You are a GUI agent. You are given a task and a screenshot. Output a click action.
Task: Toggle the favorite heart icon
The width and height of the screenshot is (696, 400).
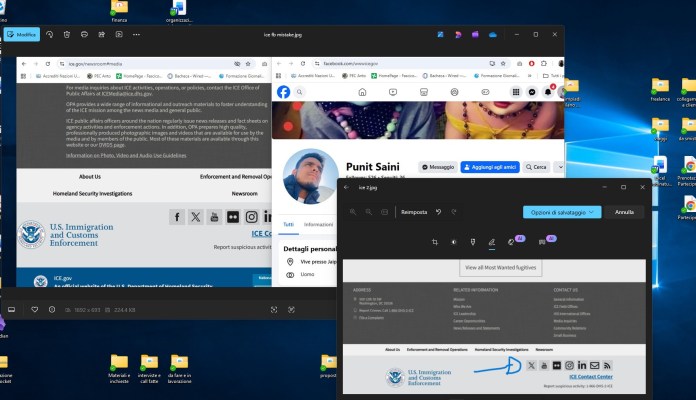click(x=35, y=309)
